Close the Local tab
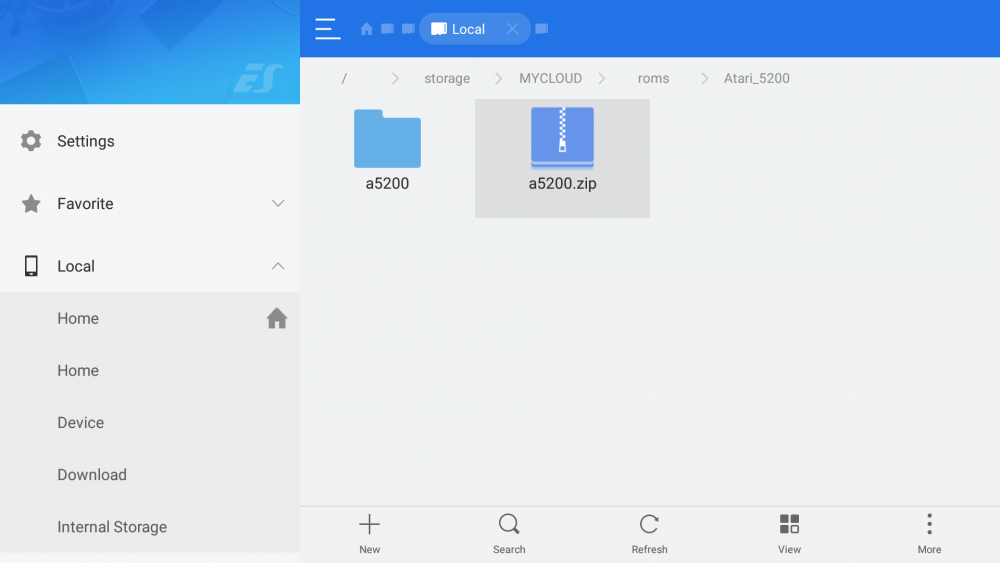This screenshot has width=1000, height=563. click(x=512, y=29)
